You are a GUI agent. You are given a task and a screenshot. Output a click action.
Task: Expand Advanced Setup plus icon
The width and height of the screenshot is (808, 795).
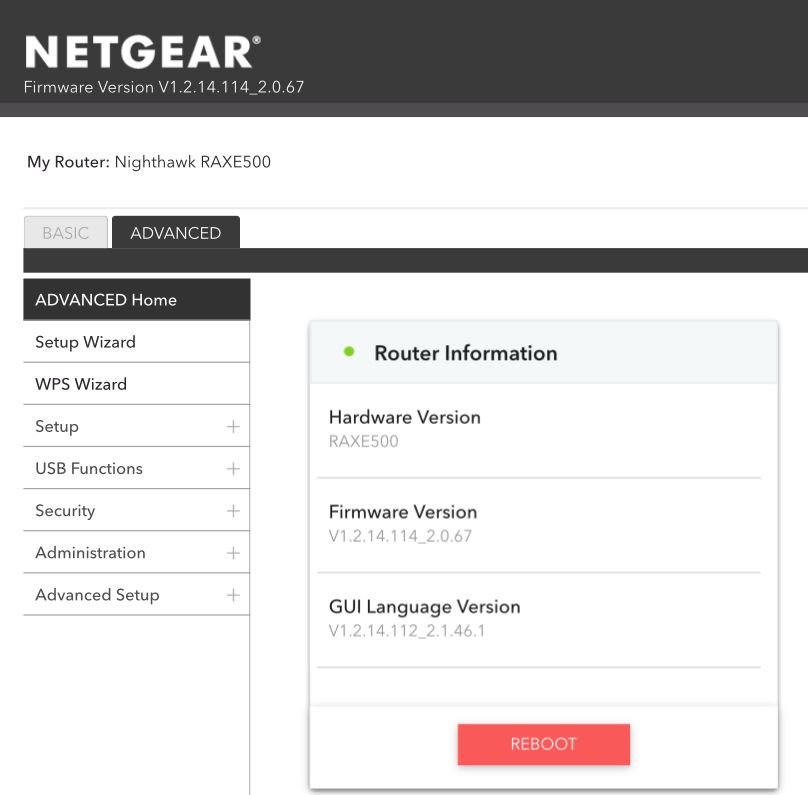233,596
